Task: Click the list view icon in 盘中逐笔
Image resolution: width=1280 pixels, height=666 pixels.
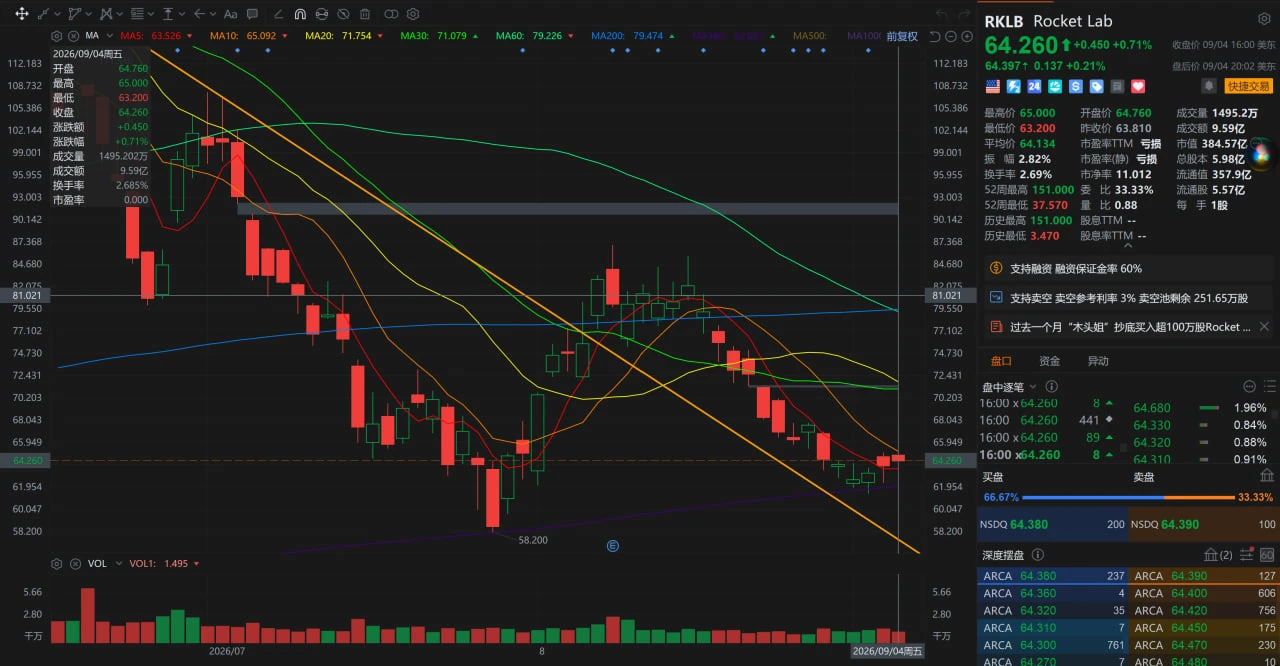Action: point(1269,386)
